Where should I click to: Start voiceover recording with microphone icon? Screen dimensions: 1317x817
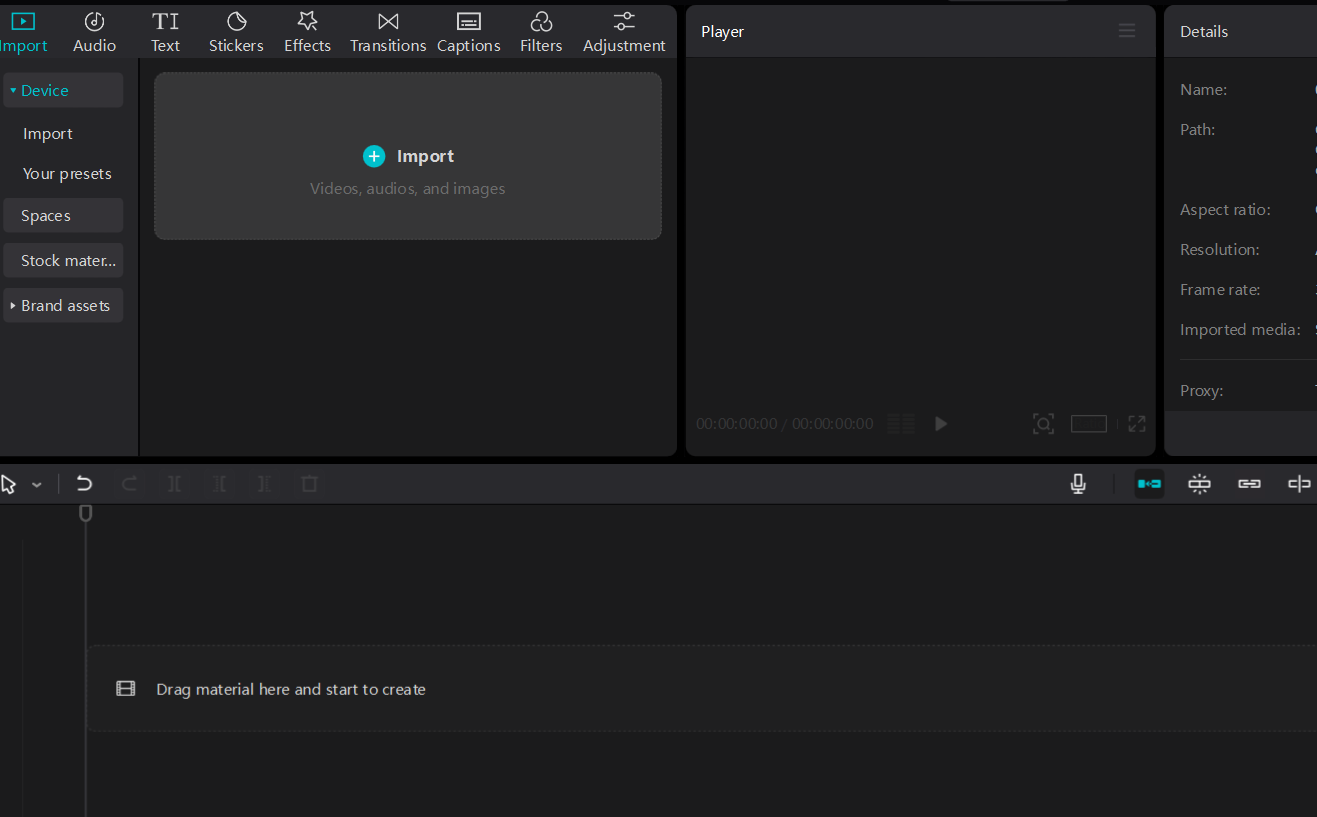(x=1078, y=484)
